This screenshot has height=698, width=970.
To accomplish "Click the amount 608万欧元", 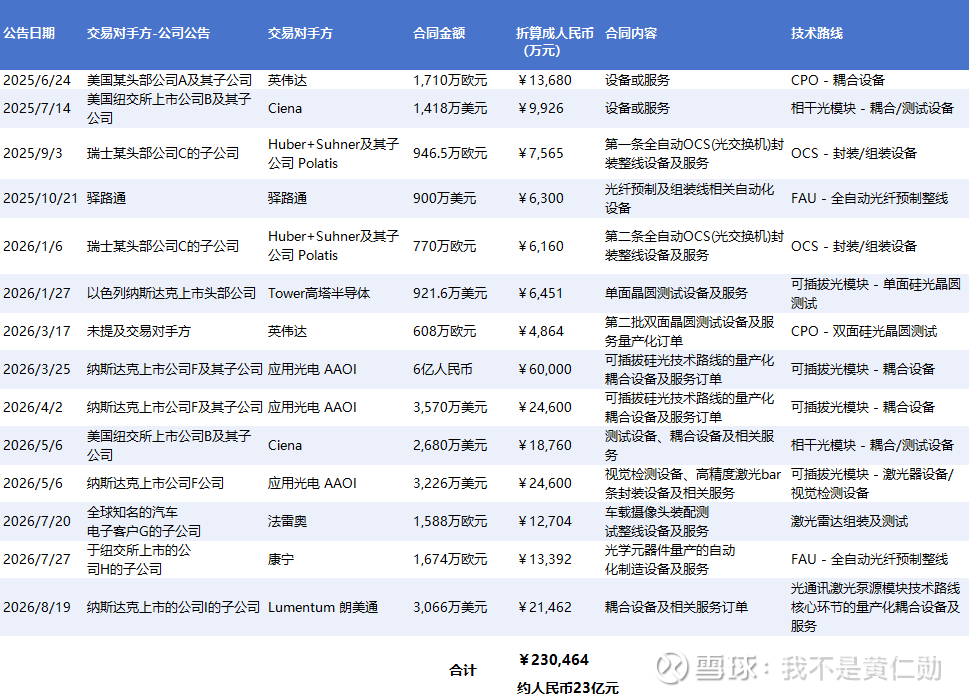I will (x=445, y=332).
